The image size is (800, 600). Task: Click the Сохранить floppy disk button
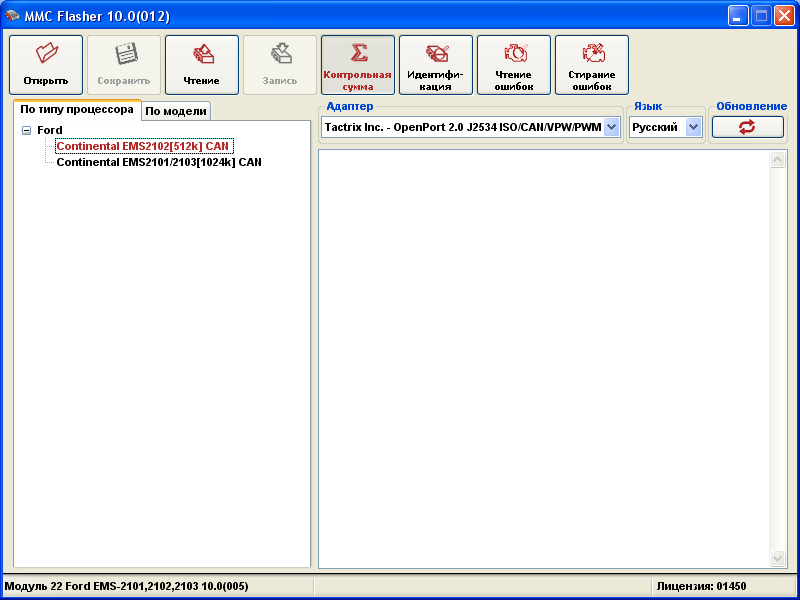click(x=124, y=65)
